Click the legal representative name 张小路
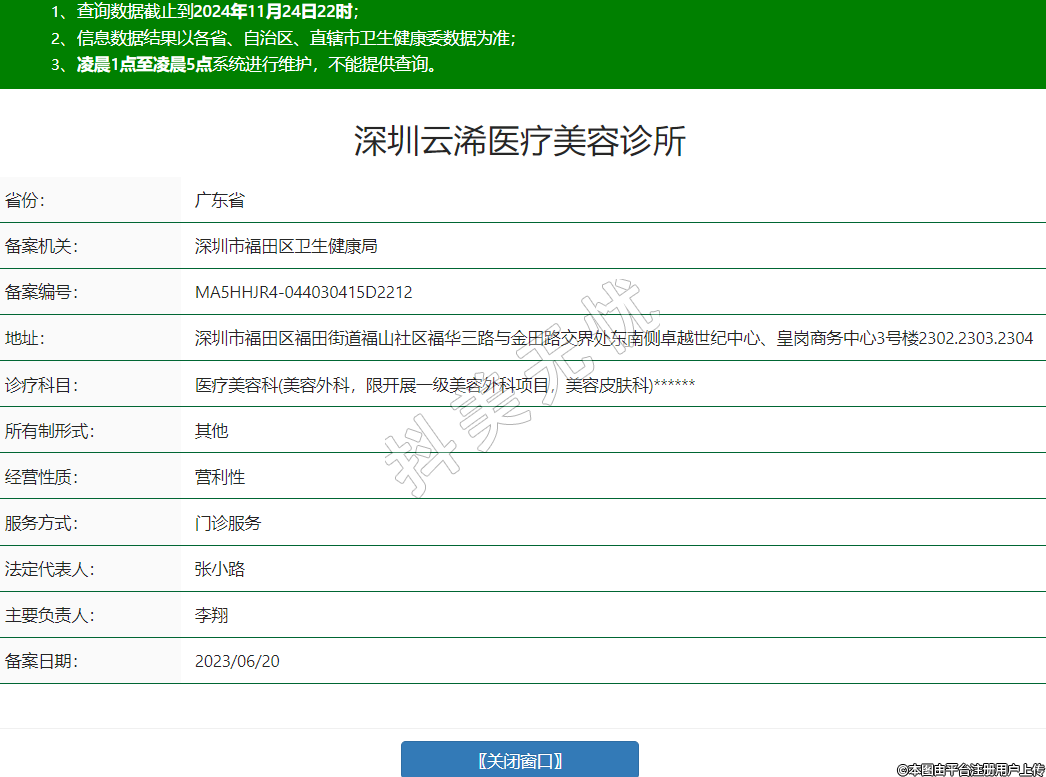The height and width of the screenshot is (777, 1046). coord(219,569)
